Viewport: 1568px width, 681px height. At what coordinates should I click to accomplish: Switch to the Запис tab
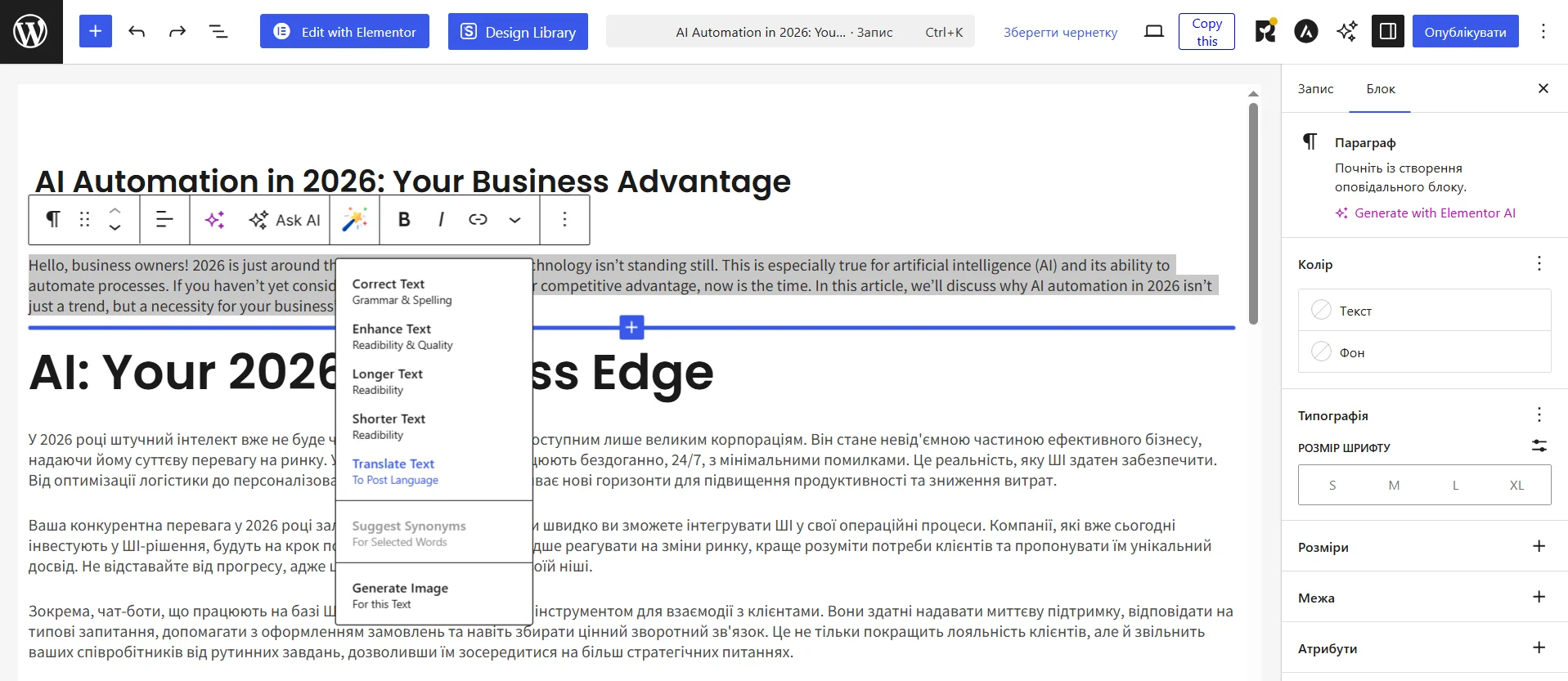click(x=1315, y=89)
